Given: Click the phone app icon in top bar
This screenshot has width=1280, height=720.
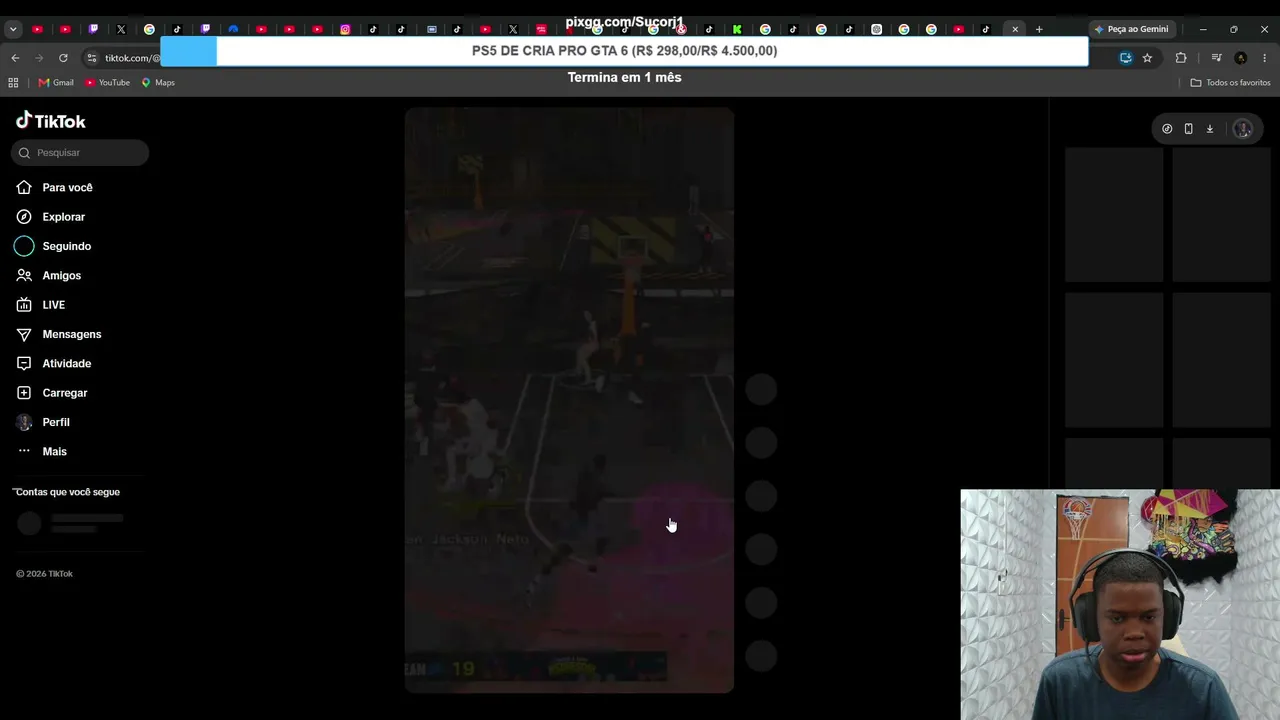Looking at the screenshot, I should click(1188, 129).
